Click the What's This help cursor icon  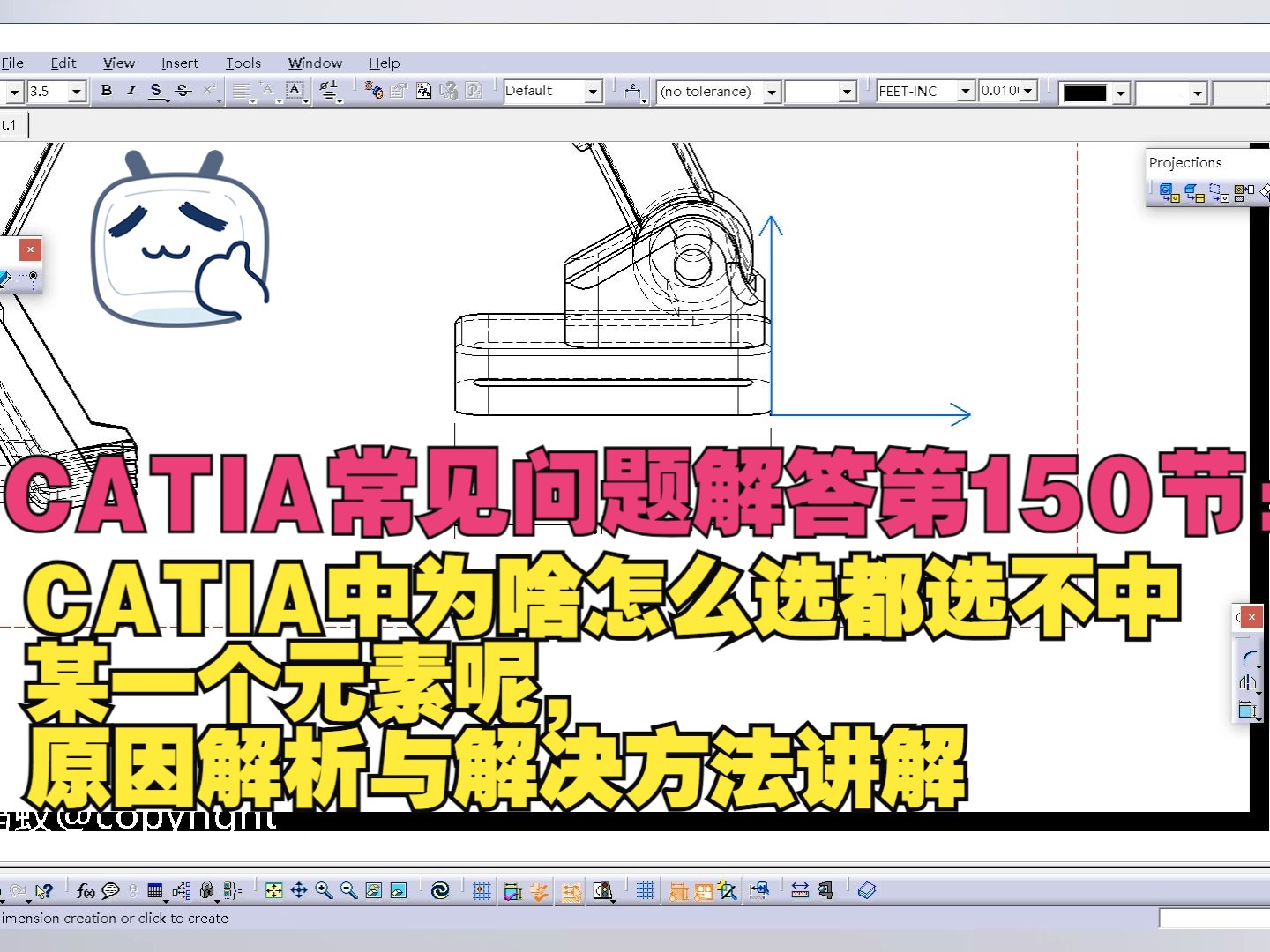pos(45,890)
